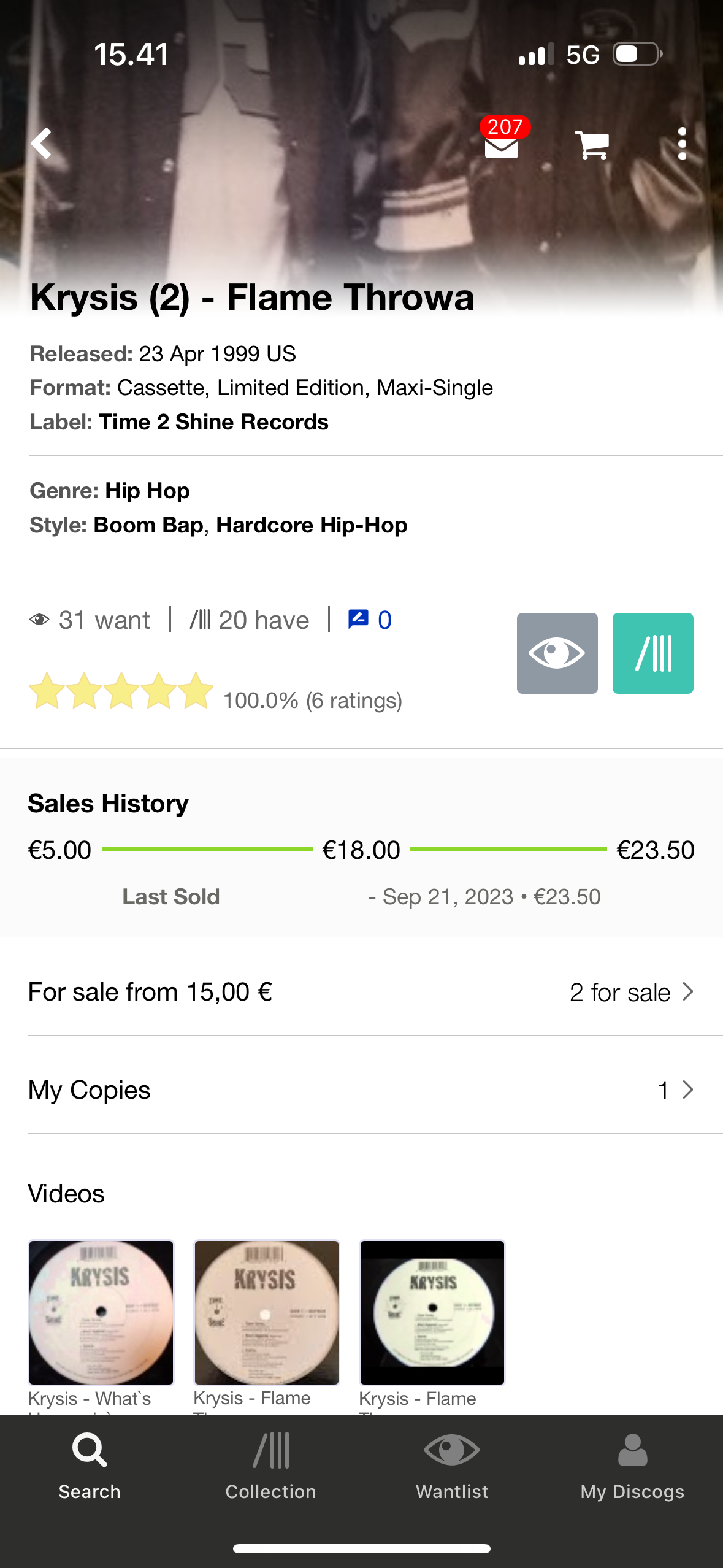The width and height of the screenshot is (723, 1568).
Task: Tap the Hardcore Hip-Hop style link
Action: coord(312,525)
